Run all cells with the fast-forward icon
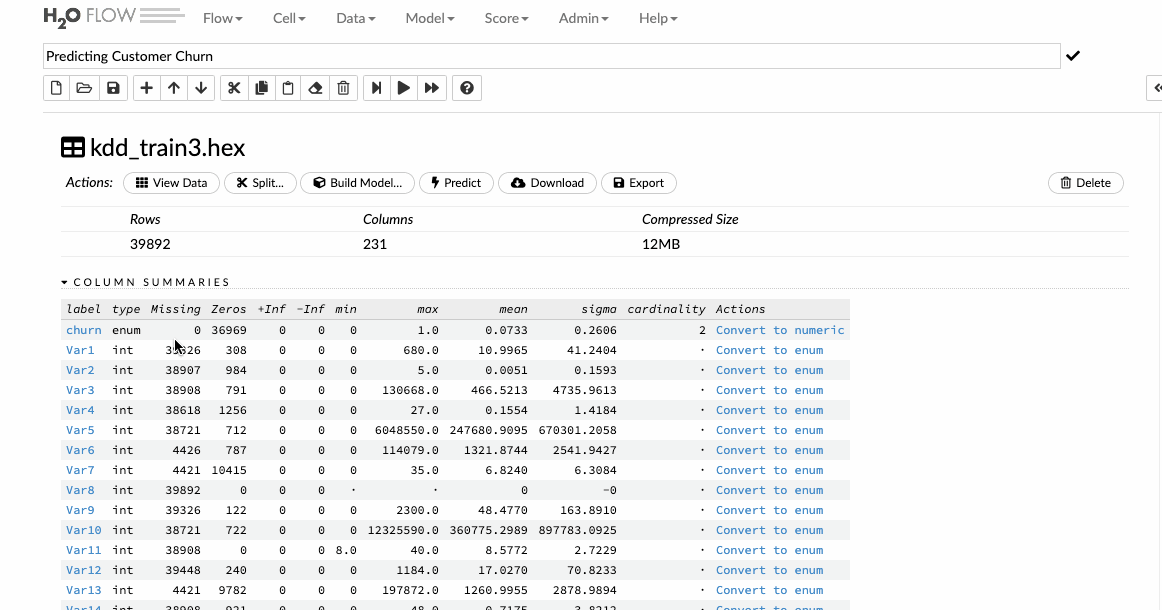The image size is (1162, 610). coord(431,88)
